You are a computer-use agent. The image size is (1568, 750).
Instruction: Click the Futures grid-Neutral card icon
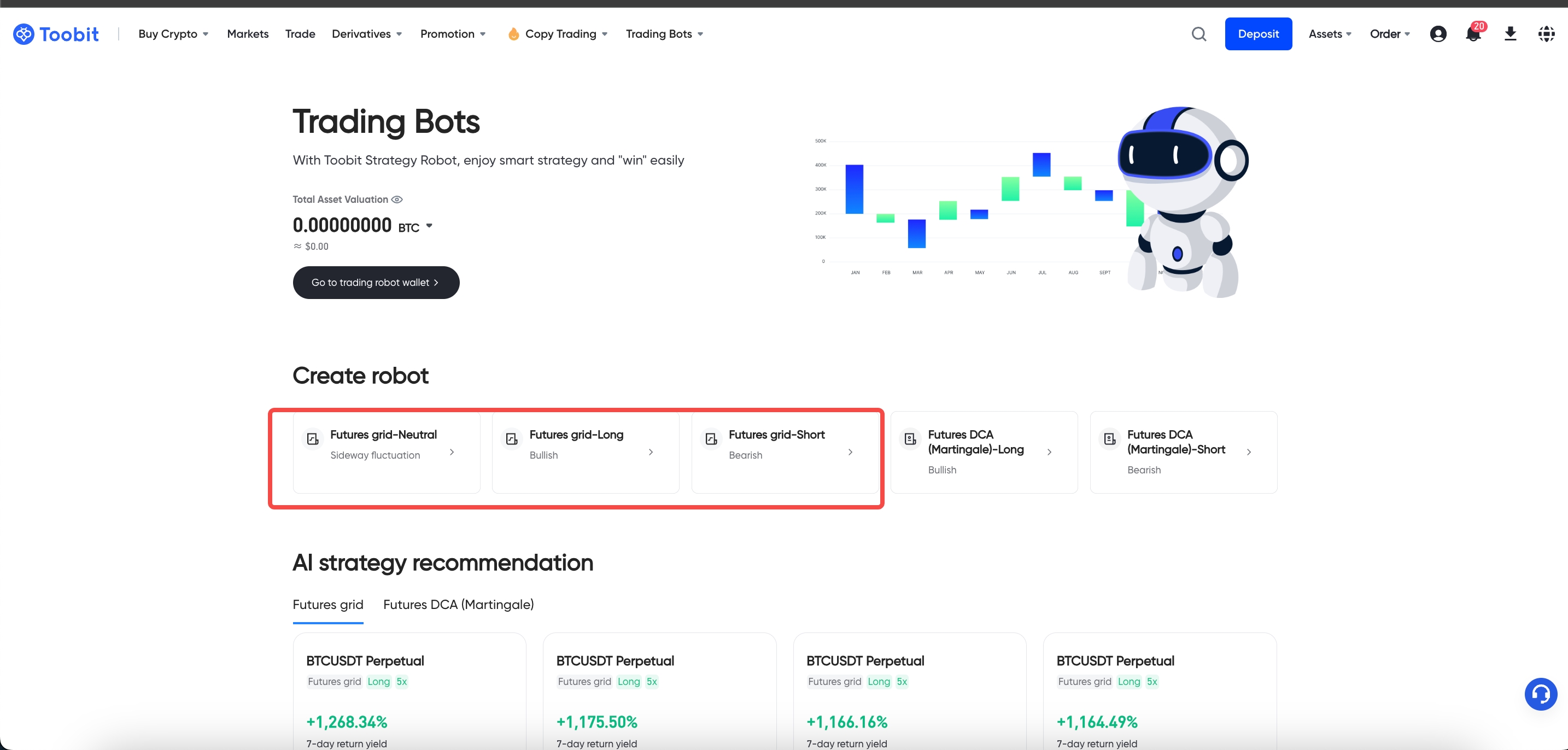tap(313, 438)
